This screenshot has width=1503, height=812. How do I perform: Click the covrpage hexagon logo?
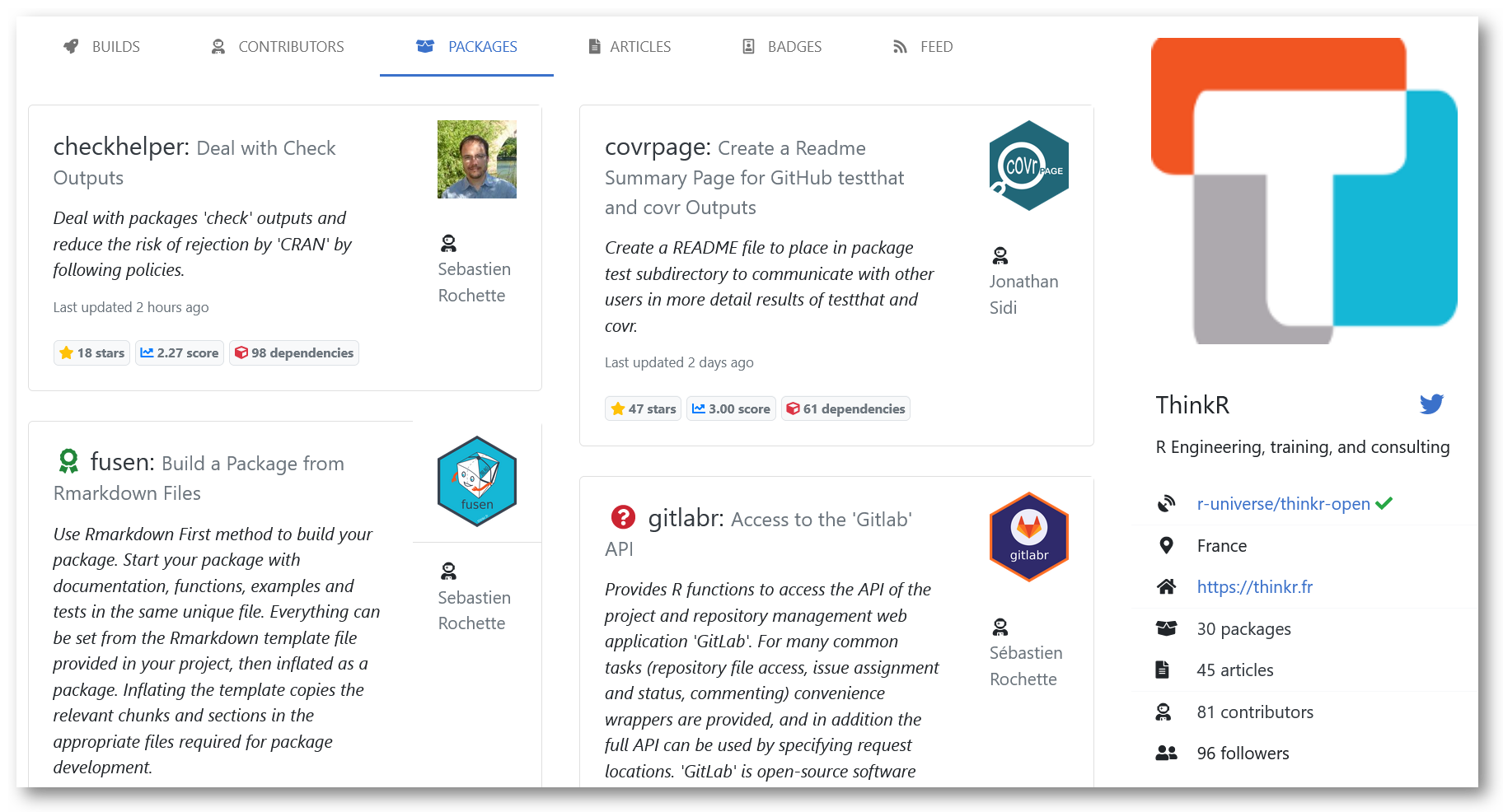click(x=1028, y=166)
